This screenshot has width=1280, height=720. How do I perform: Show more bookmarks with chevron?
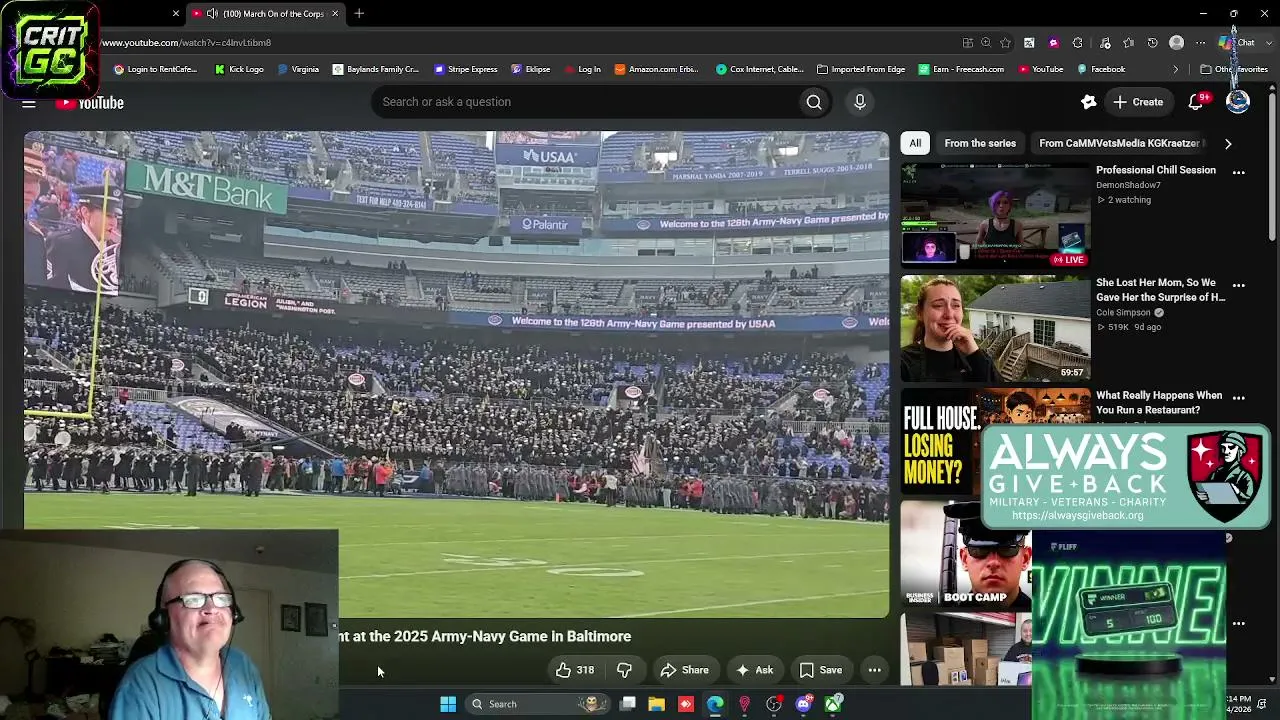pyautogui.click(x=1176, y=70)
